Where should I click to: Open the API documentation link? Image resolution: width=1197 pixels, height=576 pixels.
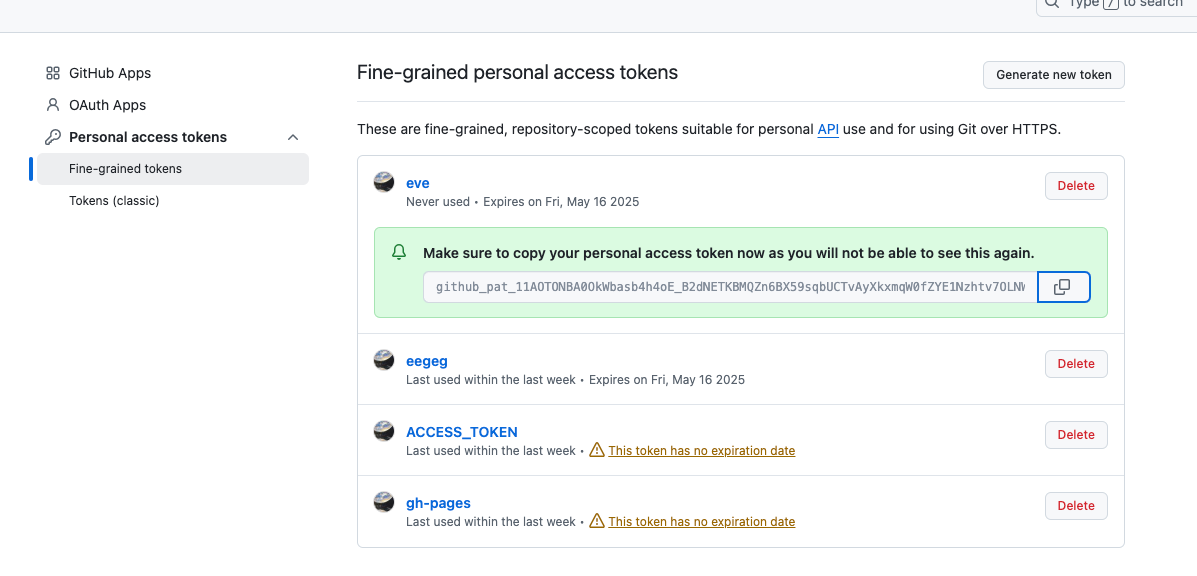pos(828,129)
